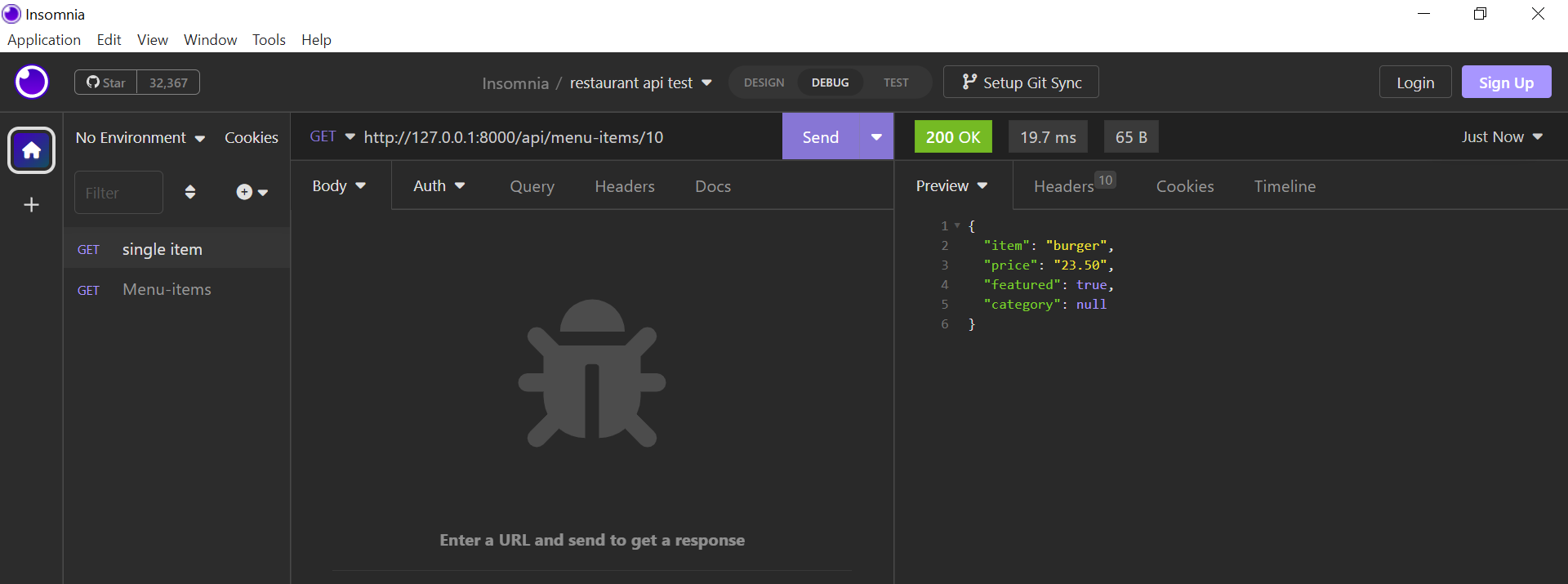Open the Tools menu
This screenshot has width=1568, height=584.
coord(269,39)
